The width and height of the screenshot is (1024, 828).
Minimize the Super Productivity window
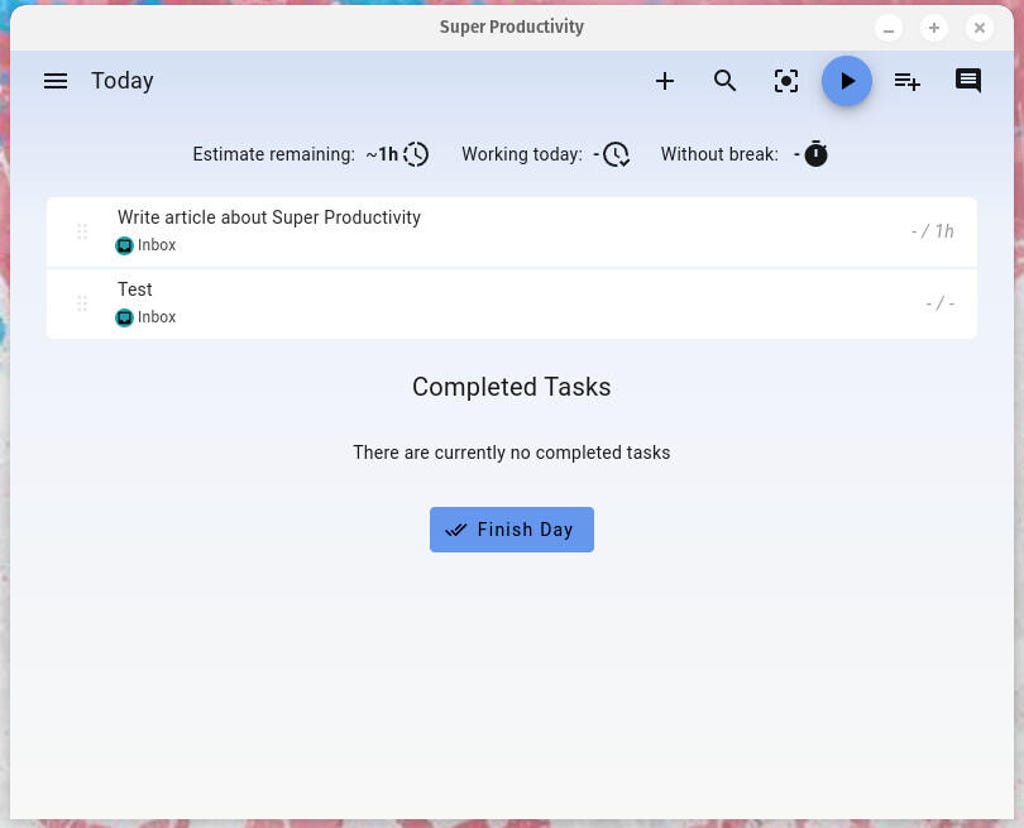click(888, 28)
